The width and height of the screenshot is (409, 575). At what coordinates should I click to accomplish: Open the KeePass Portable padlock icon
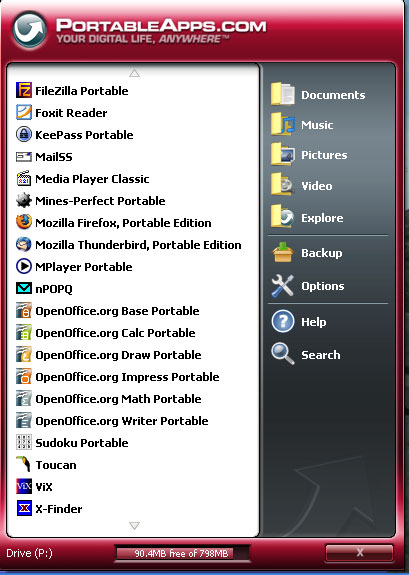tap(24, 134)
